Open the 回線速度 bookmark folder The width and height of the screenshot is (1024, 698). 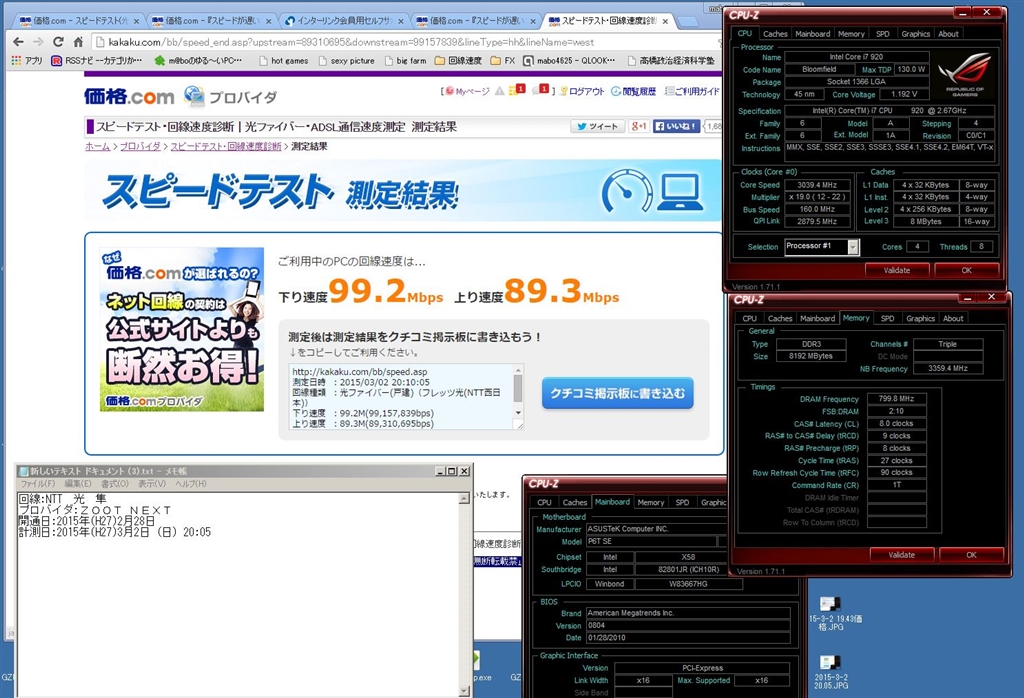tap(458, 61)
